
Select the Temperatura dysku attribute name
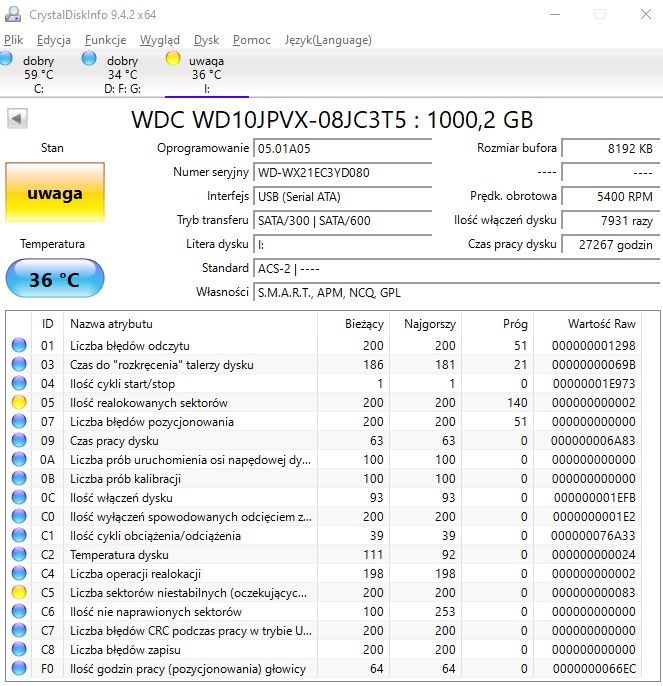119,555
